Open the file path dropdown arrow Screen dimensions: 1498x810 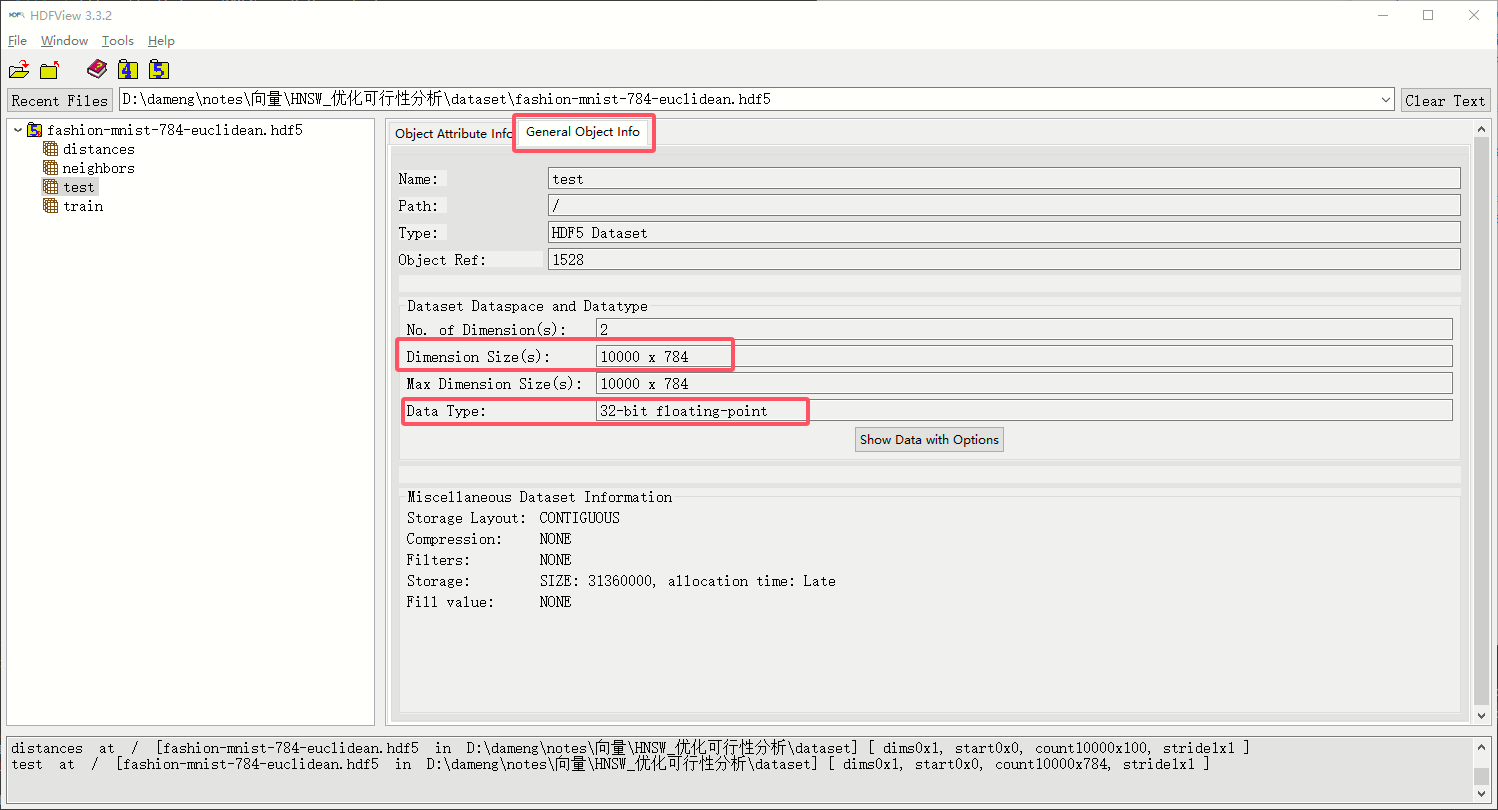(x=1385, y=100)
